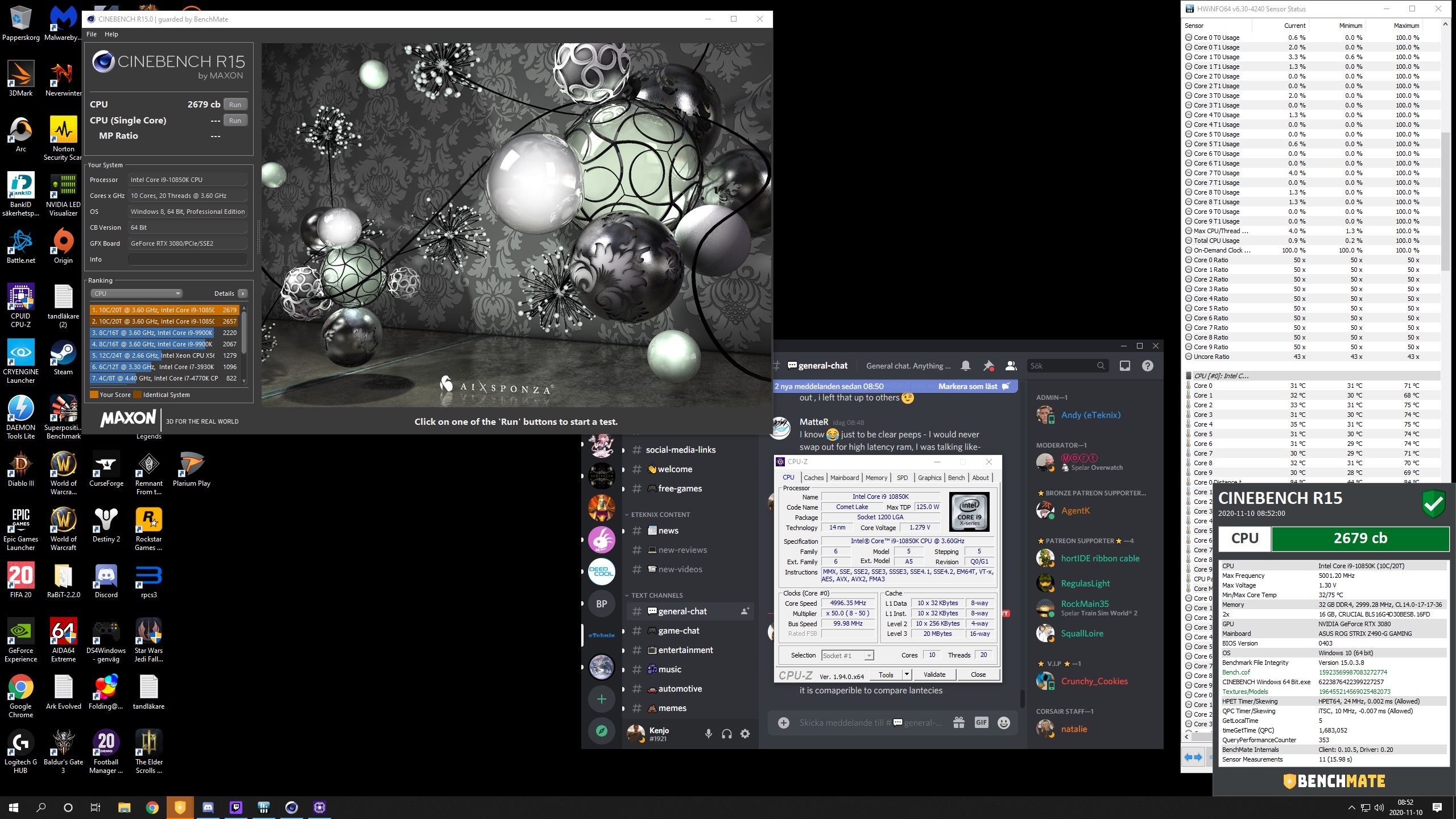Screen dimensions: 1456x819
Task: Open emoji picker in Discord message bar
Action: [x=1004, y=723]
